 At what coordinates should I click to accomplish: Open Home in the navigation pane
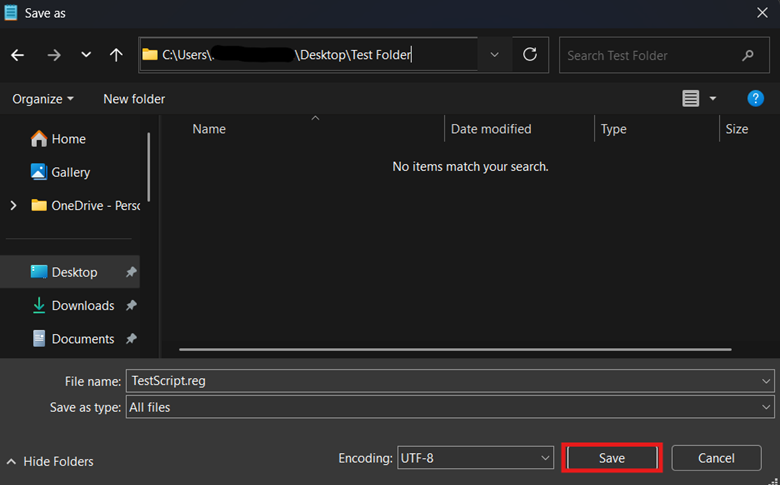[68, 139]
